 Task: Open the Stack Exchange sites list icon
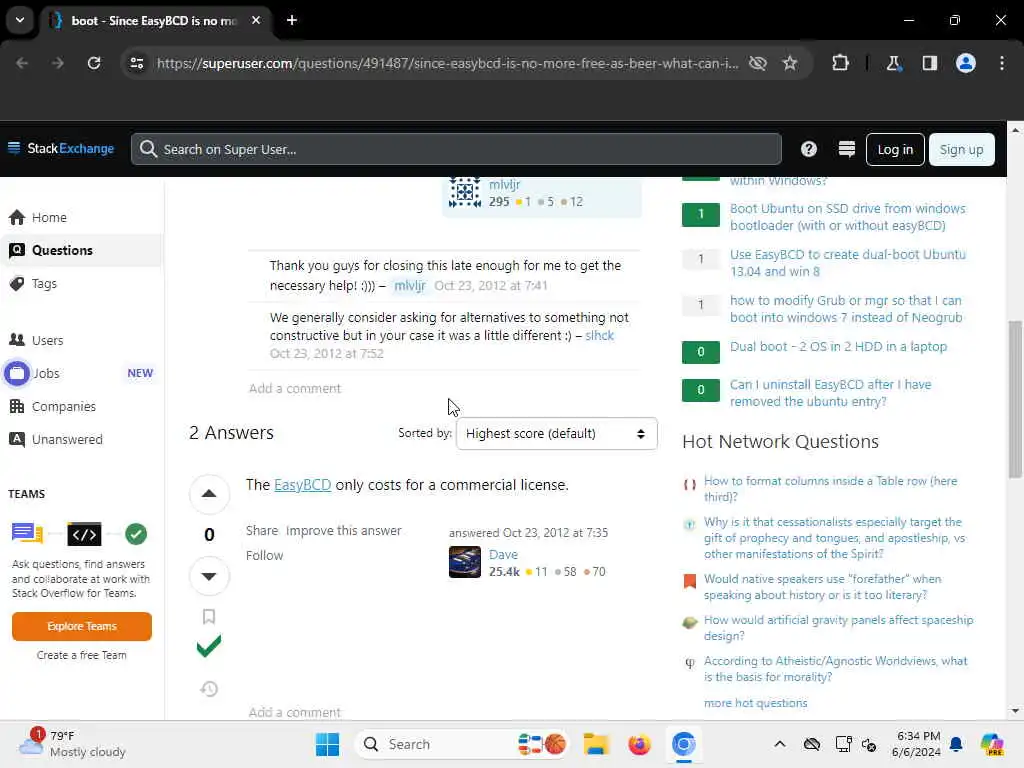[x=846, y=150]
